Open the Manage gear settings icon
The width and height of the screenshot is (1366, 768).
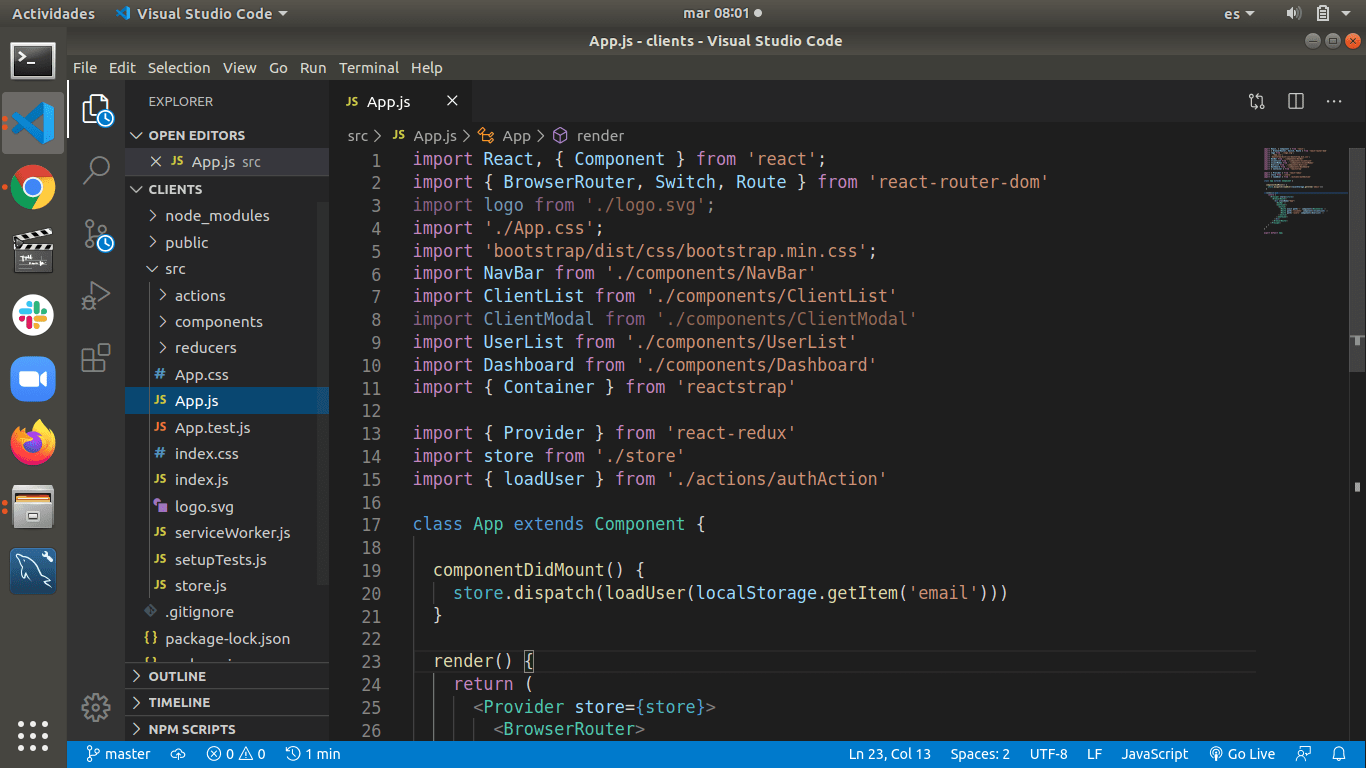pyautogui.click(x=96, y=708)
